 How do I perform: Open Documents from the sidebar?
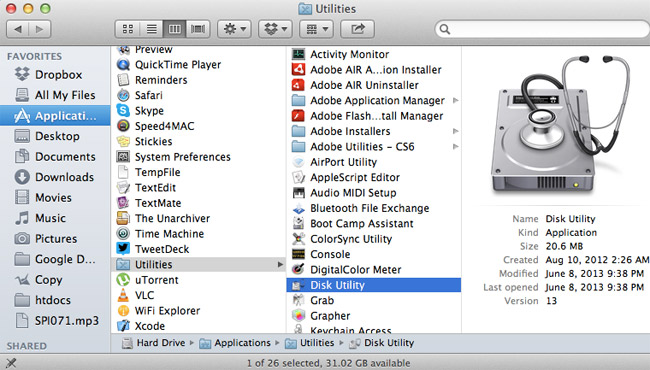(55, 157)
